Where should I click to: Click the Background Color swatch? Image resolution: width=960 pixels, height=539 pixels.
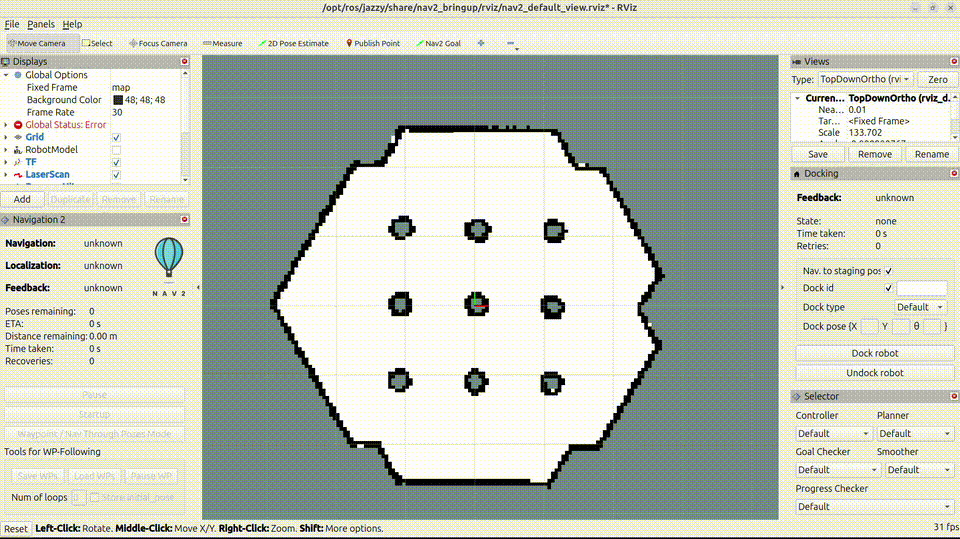tap(118, 100)
